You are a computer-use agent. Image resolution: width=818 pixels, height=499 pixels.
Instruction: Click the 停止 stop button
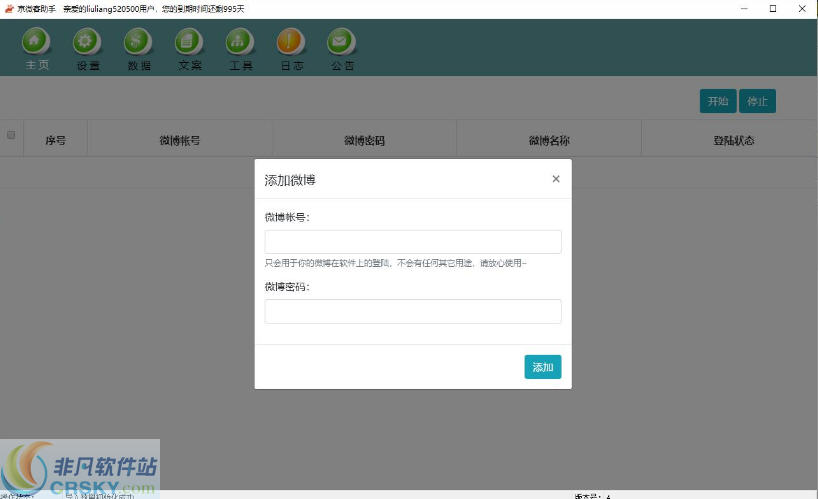757,101
